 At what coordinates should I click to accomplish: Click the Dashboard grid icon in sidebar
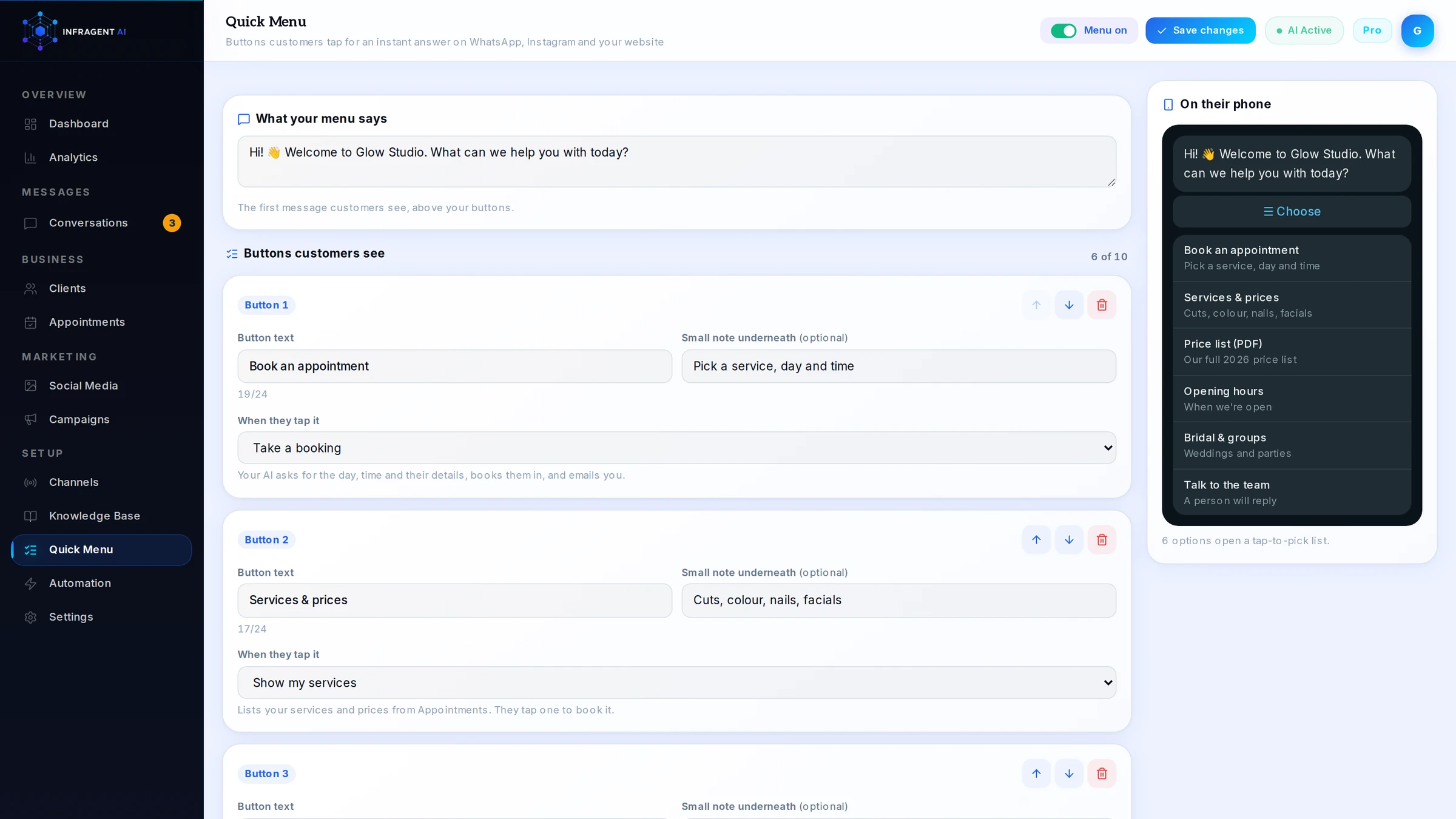point(30,124)
